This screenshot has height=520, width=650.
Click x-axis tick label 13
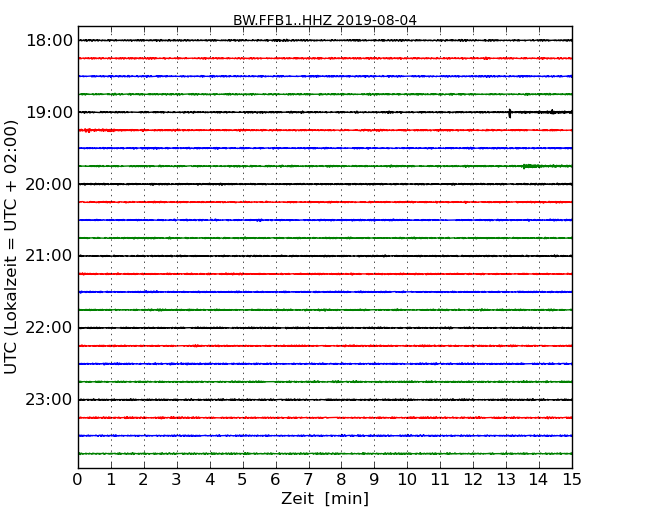[x=506, y=480]
